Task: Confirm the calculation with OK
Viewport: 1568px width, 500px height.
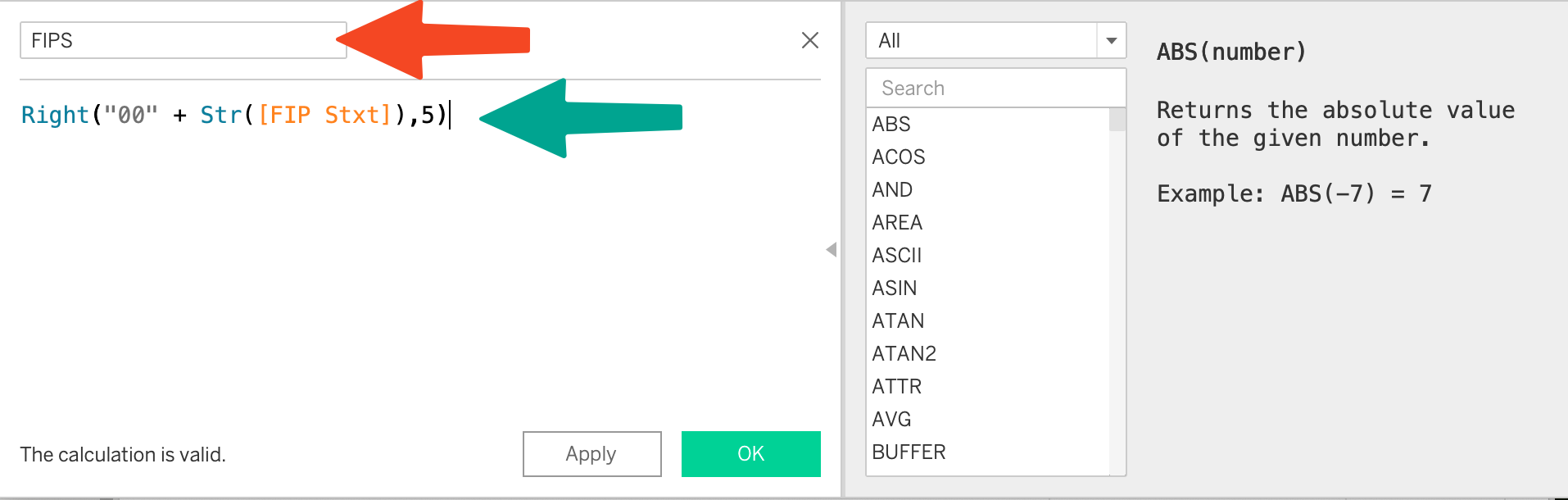Action: pyautogui.click(x=750, y=454)
